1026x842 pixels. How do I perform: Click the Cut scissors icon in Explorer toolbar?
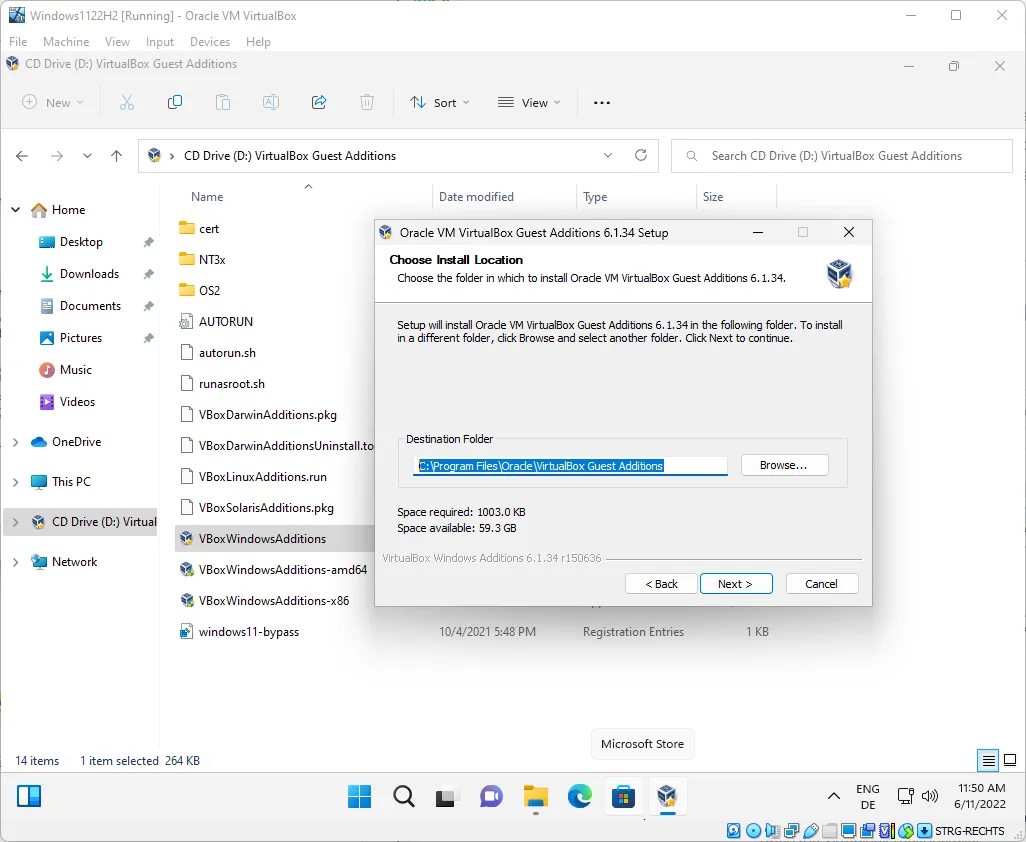[127, 103]
